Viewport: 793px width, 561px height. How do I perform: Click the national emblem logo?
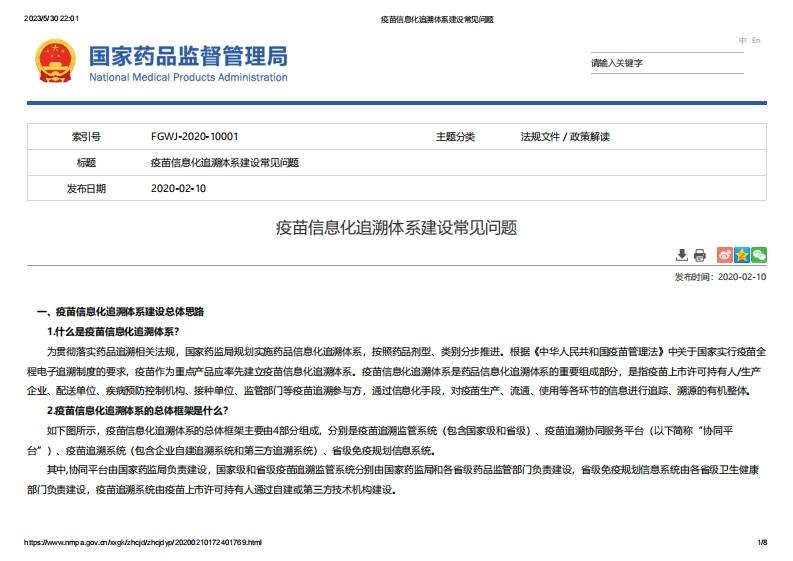55,62
